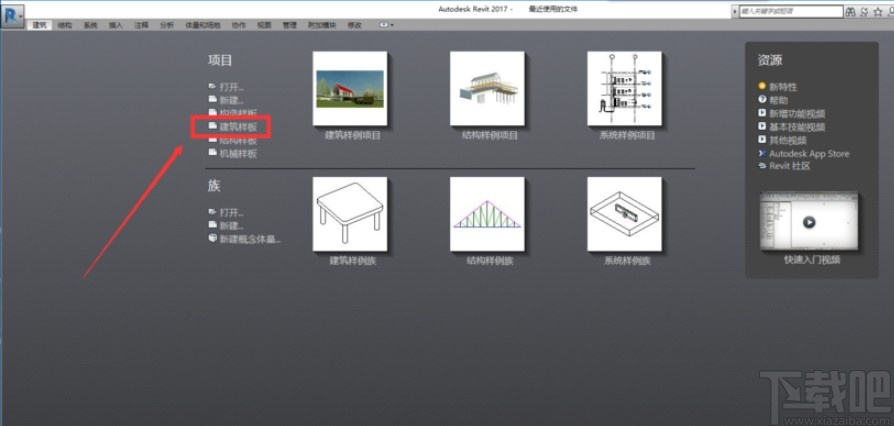Switch to the 结构 ribbon tab
This screenshot has width=894, height=426.
tap(65, 25)
